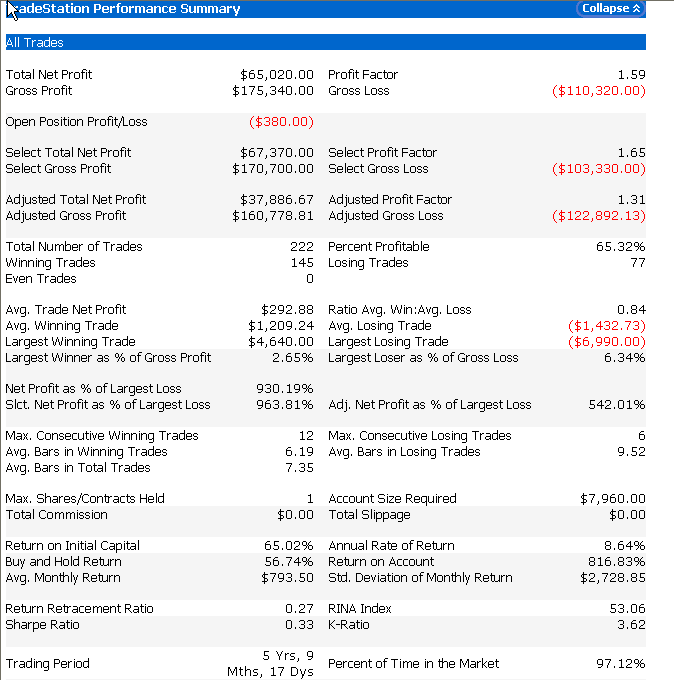Select Avg. Trade Net Profit value $292.88
Image resolution: width=674 pixels, height=680 pixels.
[287, 310]
